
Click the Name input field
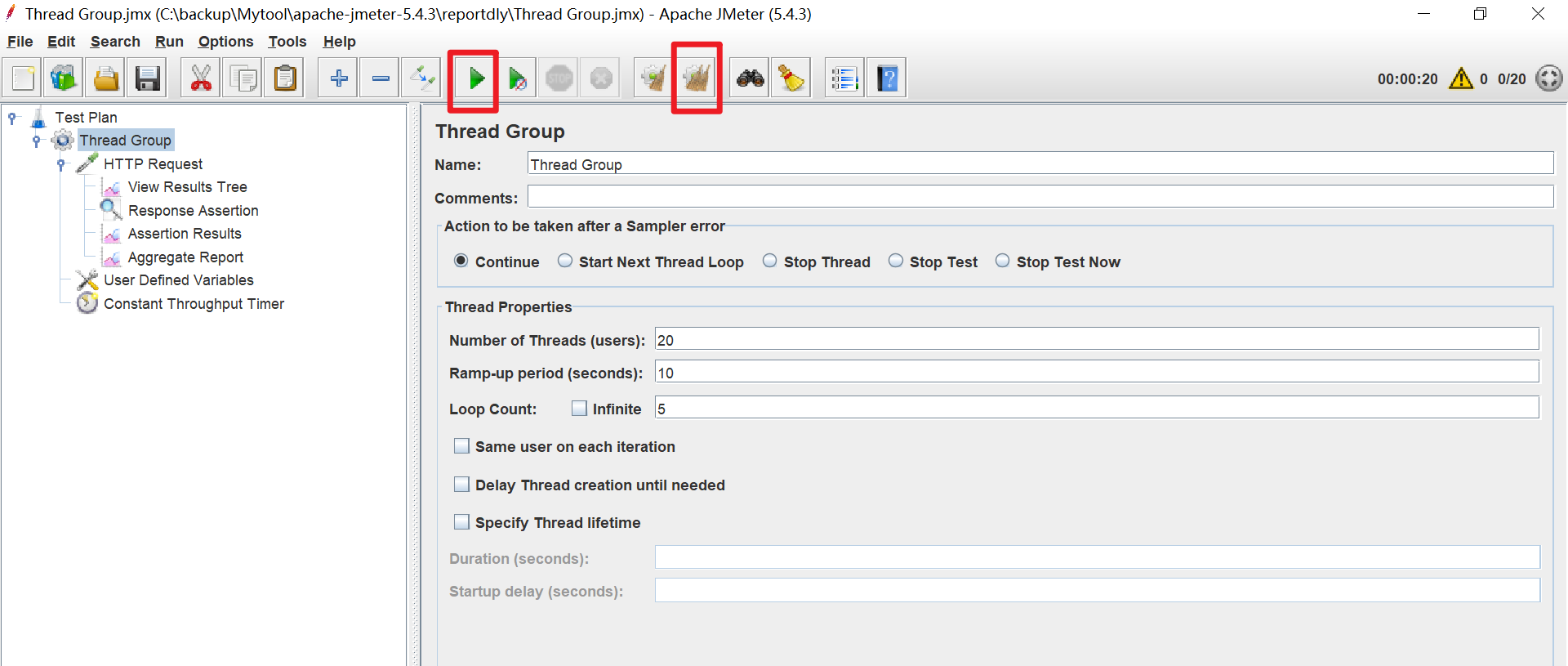[x=1040, y=163]
